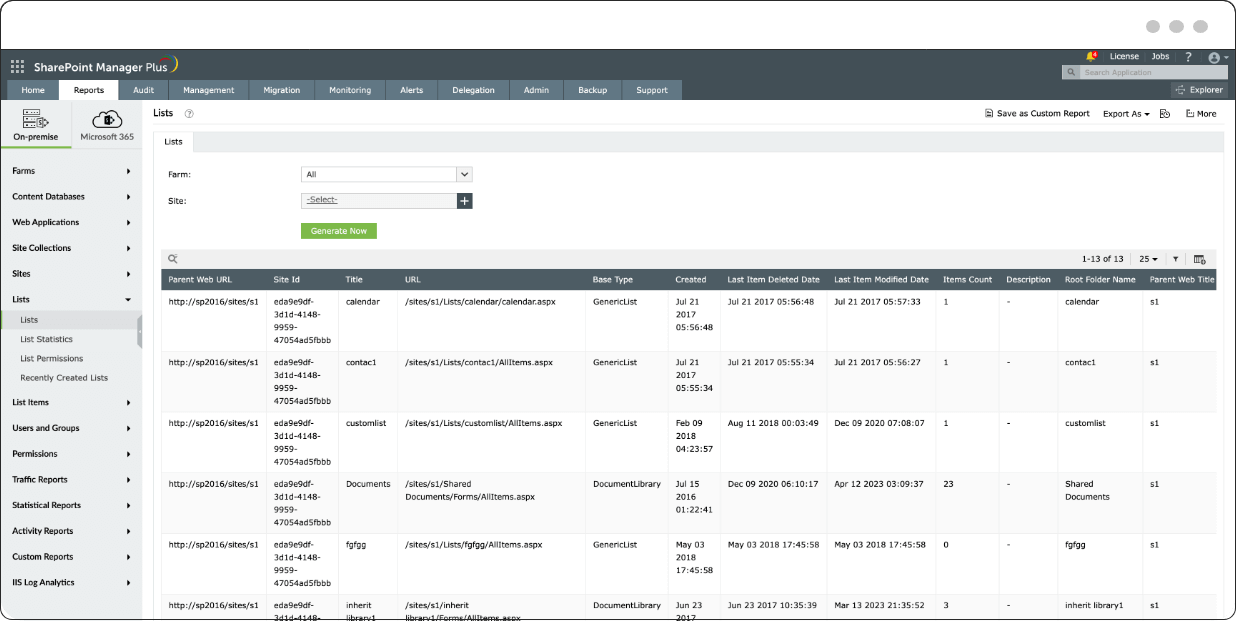
Task: Expand the Traffic Reports section
Action: click(71, 480)
